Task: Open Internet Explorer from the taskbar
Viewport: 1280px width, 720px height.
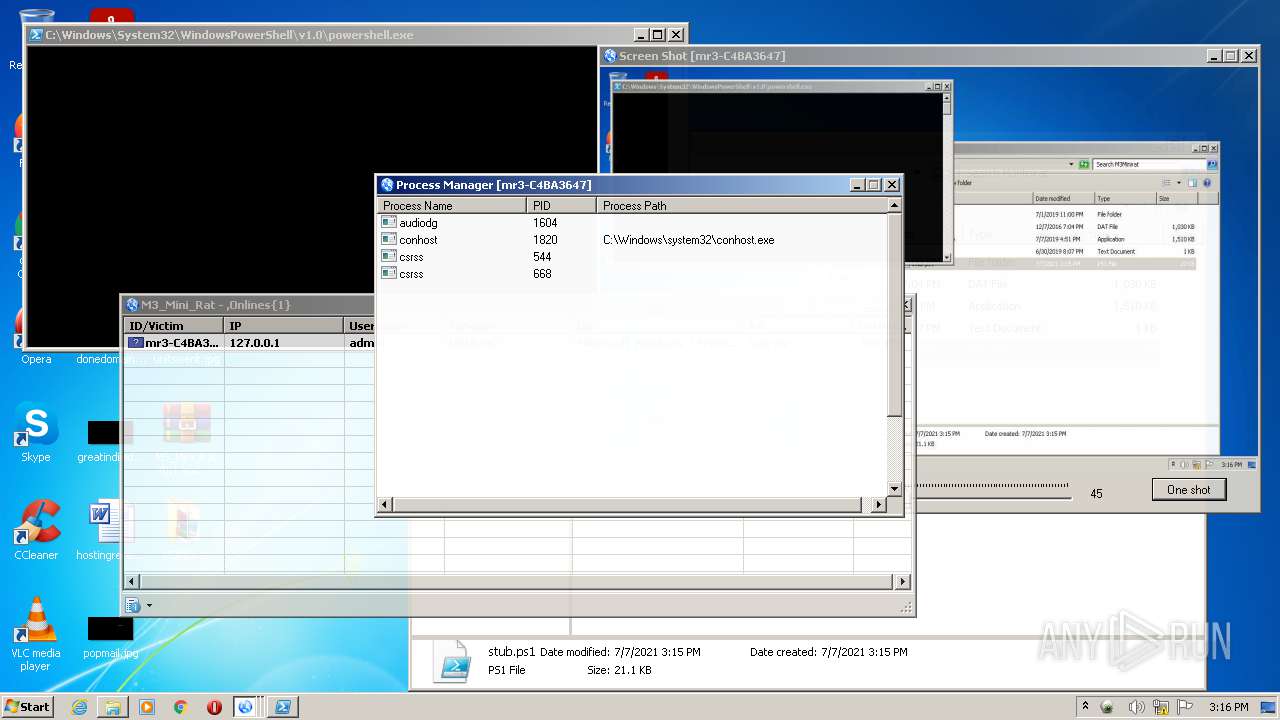Action: pos(79,707)
